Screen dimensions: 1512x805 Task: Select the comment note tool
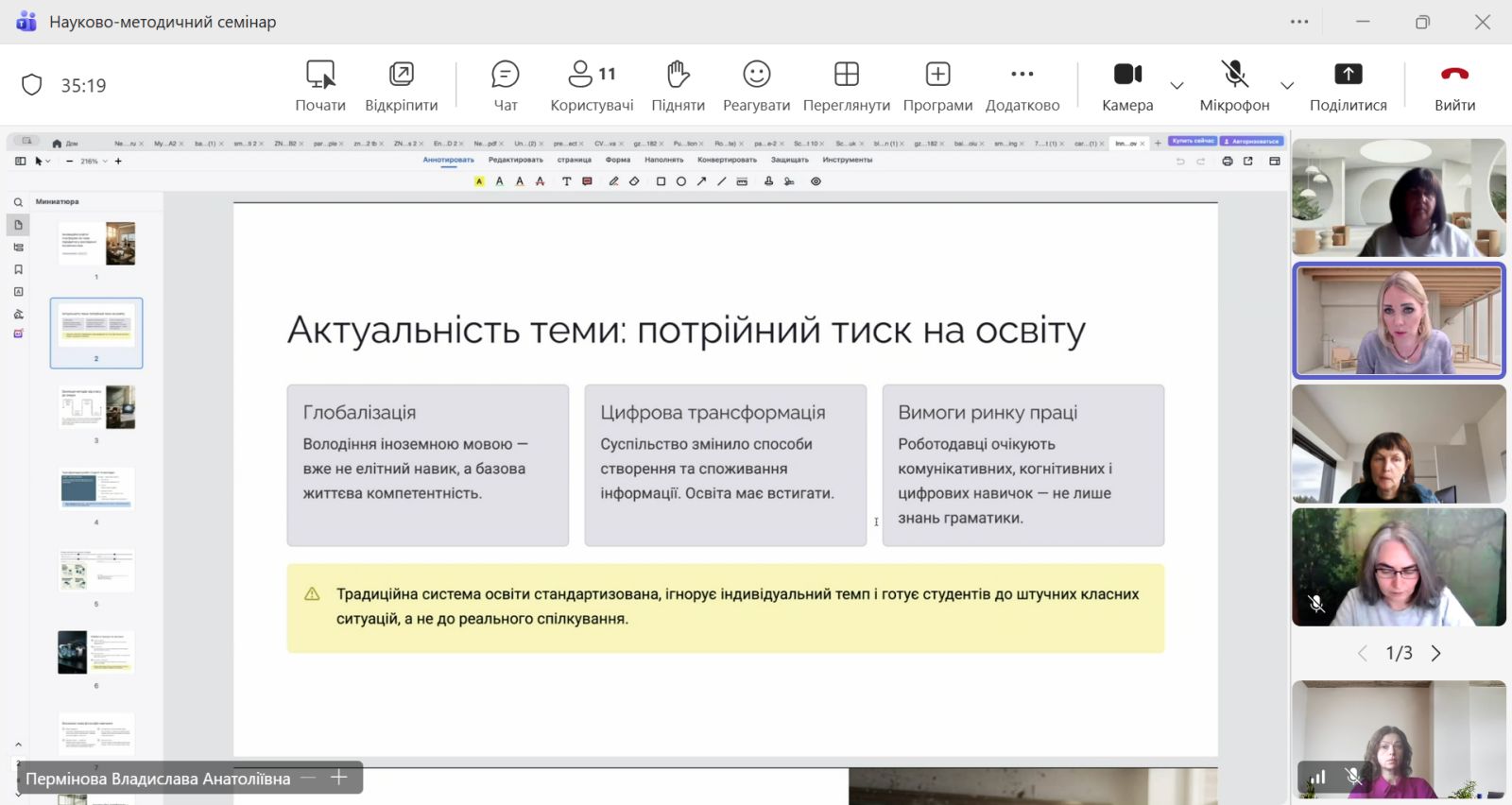pyautogui.click(x=587, y=181)
